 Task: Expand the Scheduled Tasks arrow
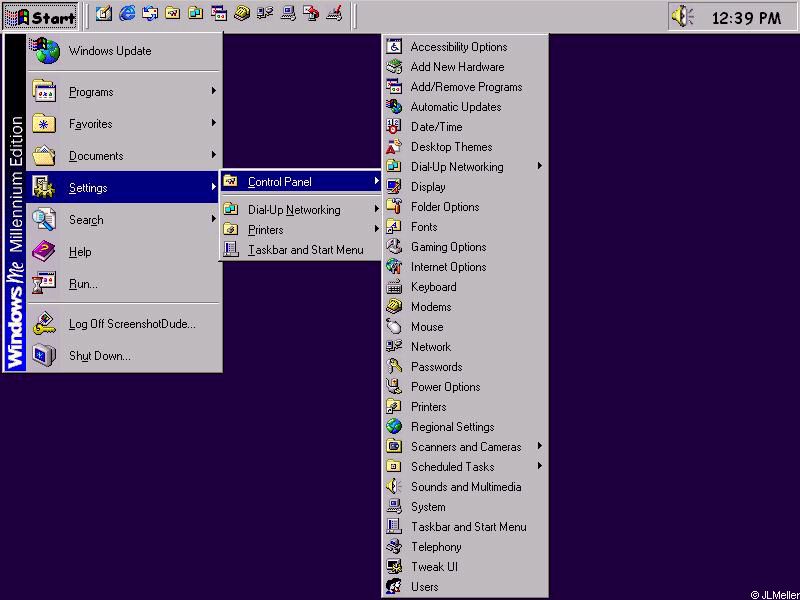coord(540,466)
